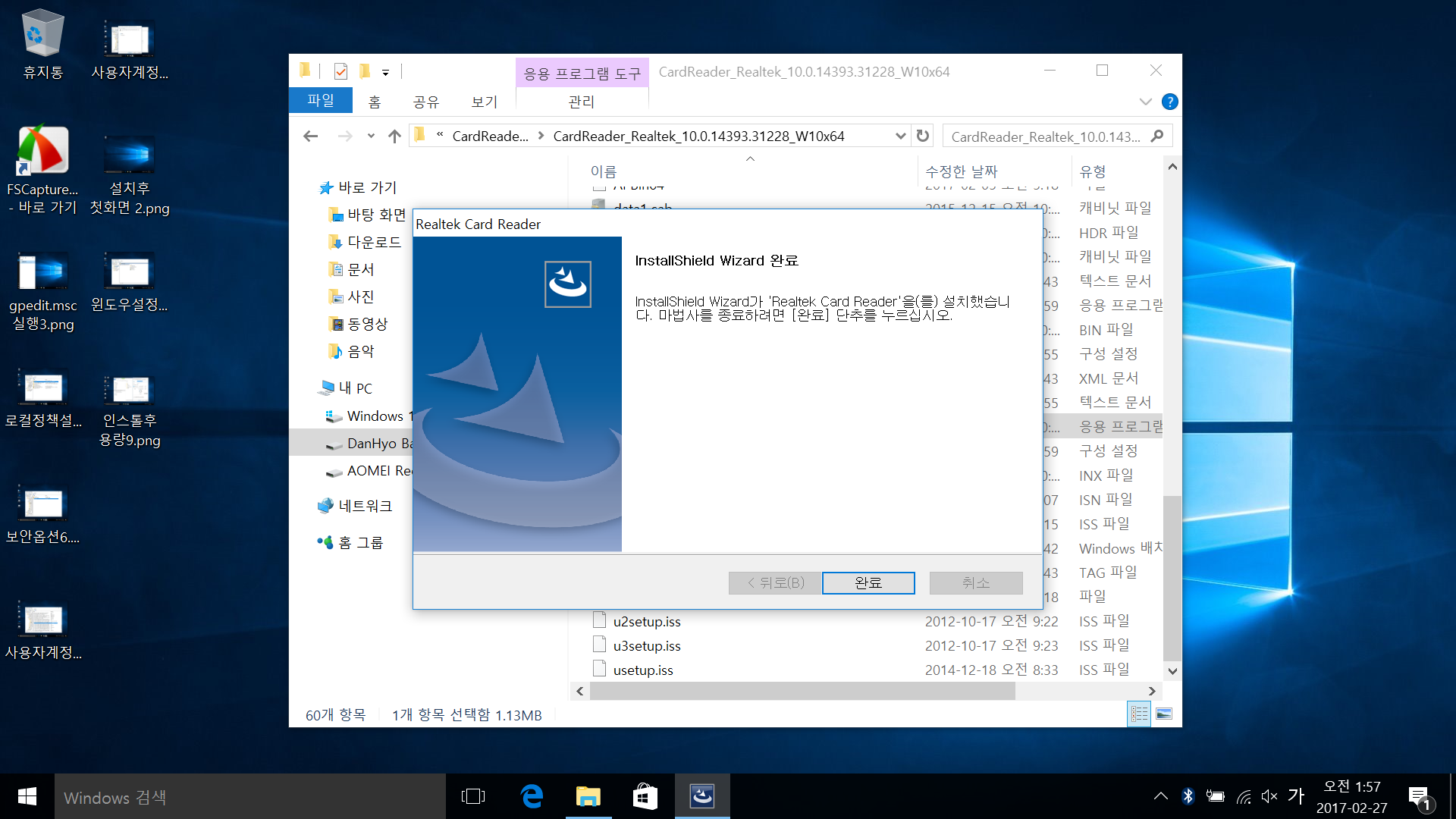This screenshot has width=1456, height=819.
Task: Click the vertical scrollbar down arrow
Action: 1172,671
